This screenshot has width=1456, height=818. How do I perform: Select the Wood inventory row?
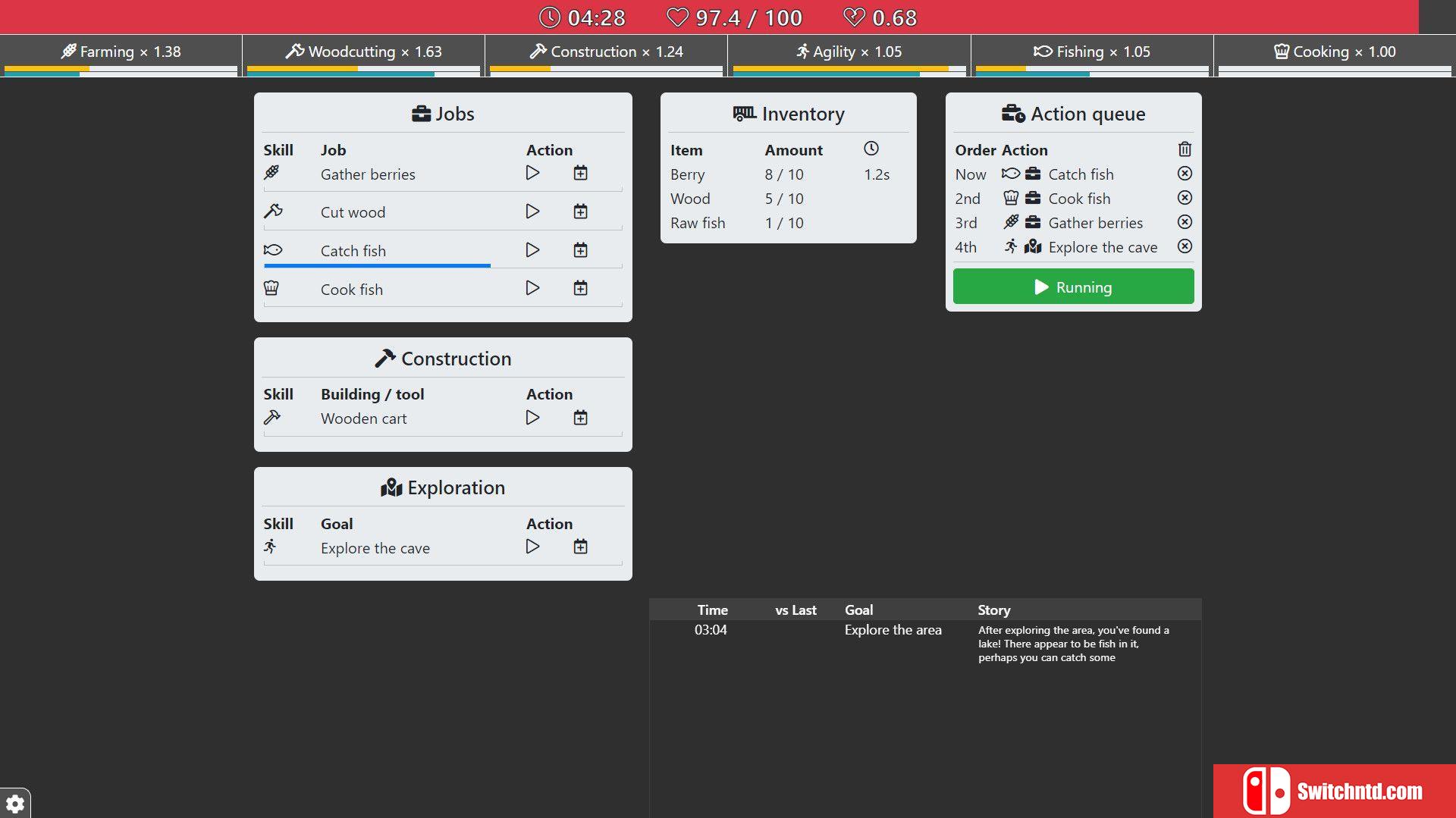788,199
